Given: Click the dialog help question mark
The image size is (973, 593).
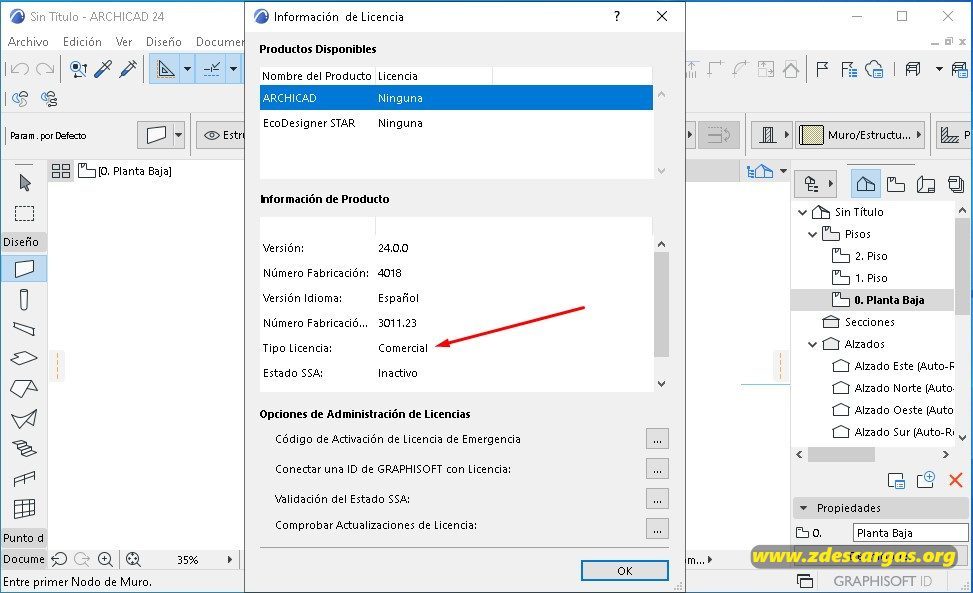Looking at the screenshot, I should (617, 16).
